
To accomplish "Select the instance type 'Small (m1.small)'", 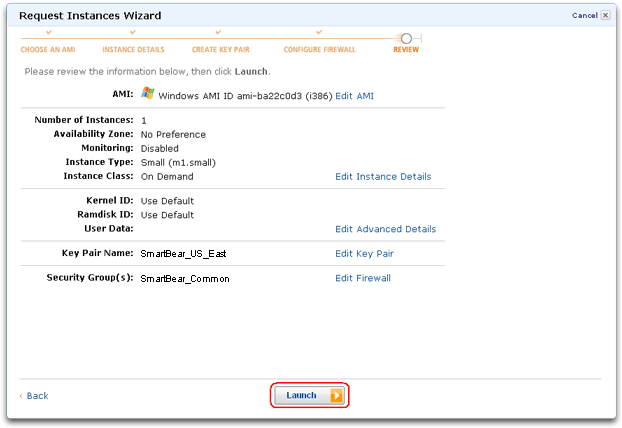I will coord(178,163).
